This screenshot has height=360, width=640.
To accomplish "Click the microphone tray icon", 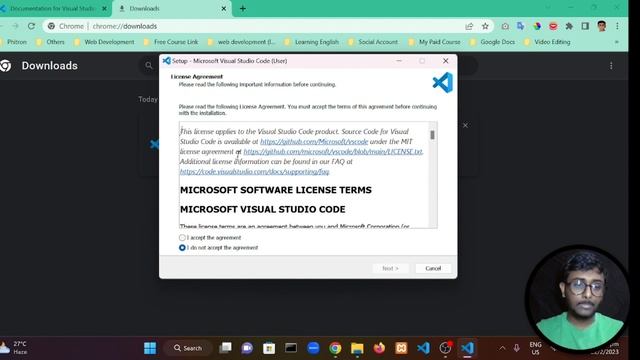I will tap(516, 348).
